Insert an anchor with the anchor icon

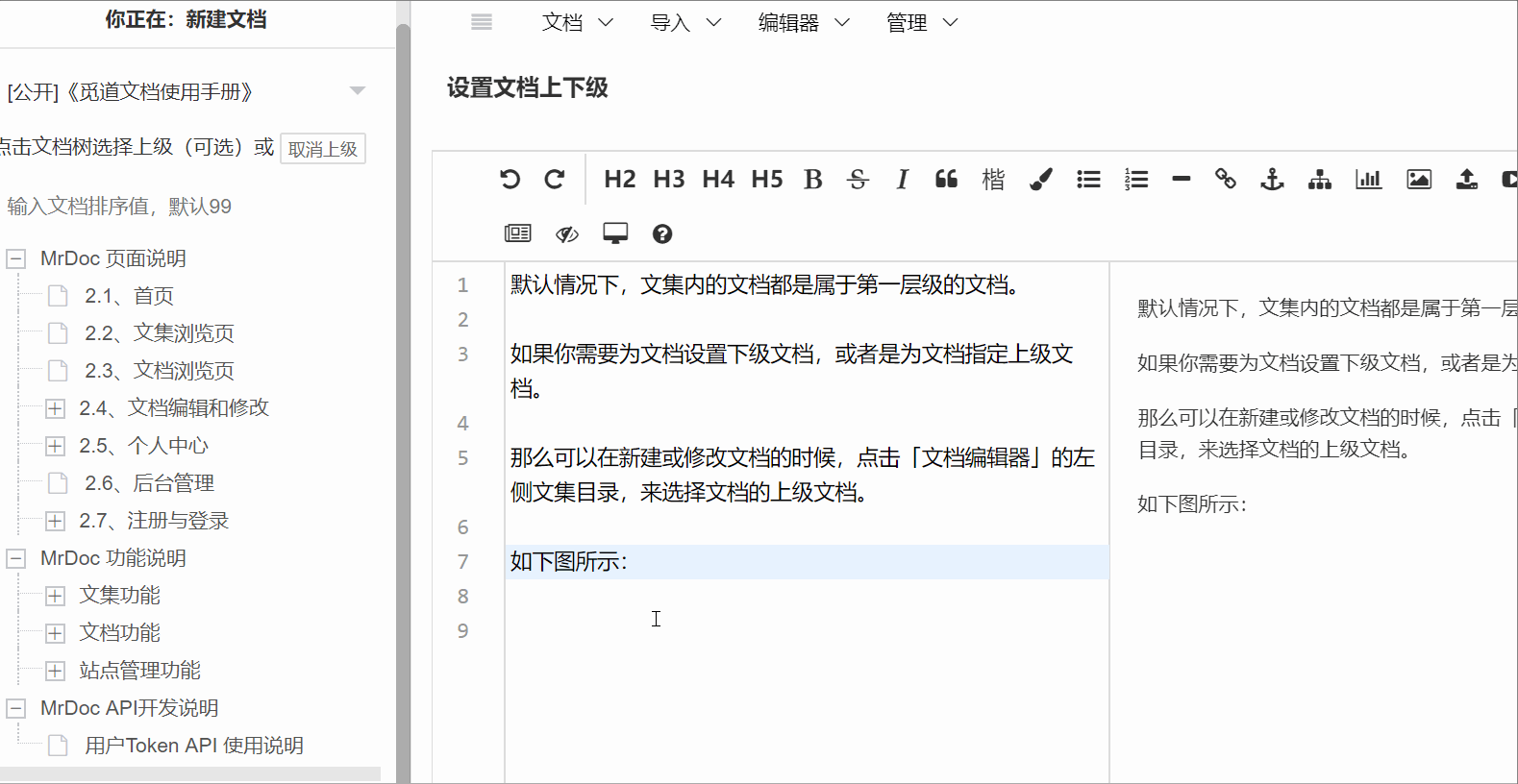tap(1272, 180)
